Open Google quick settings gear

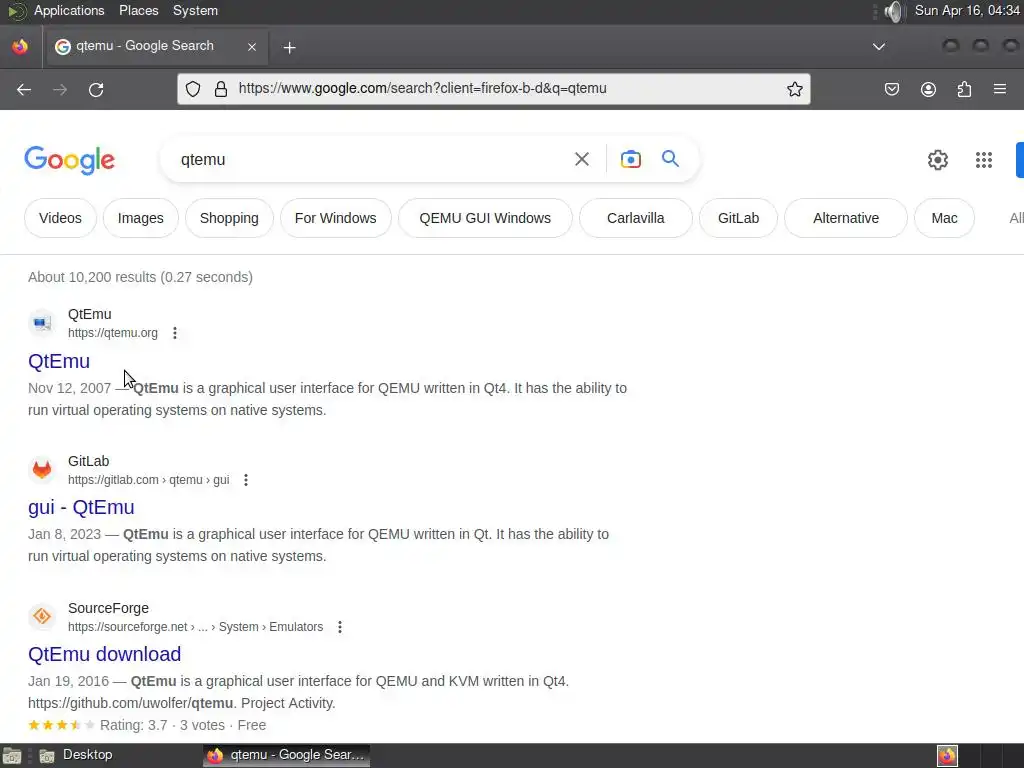click(938, 159)
